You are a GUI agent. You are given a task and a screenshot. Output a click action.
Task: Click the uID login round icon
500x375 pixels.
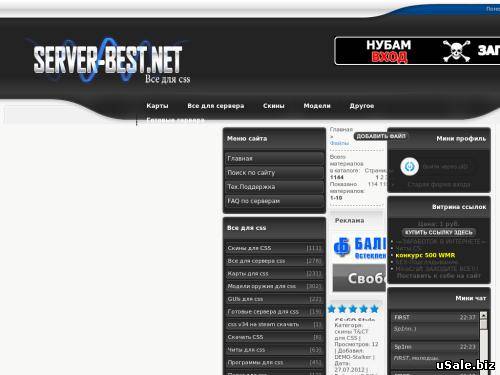pyautogui.click(x=409, y=166)
